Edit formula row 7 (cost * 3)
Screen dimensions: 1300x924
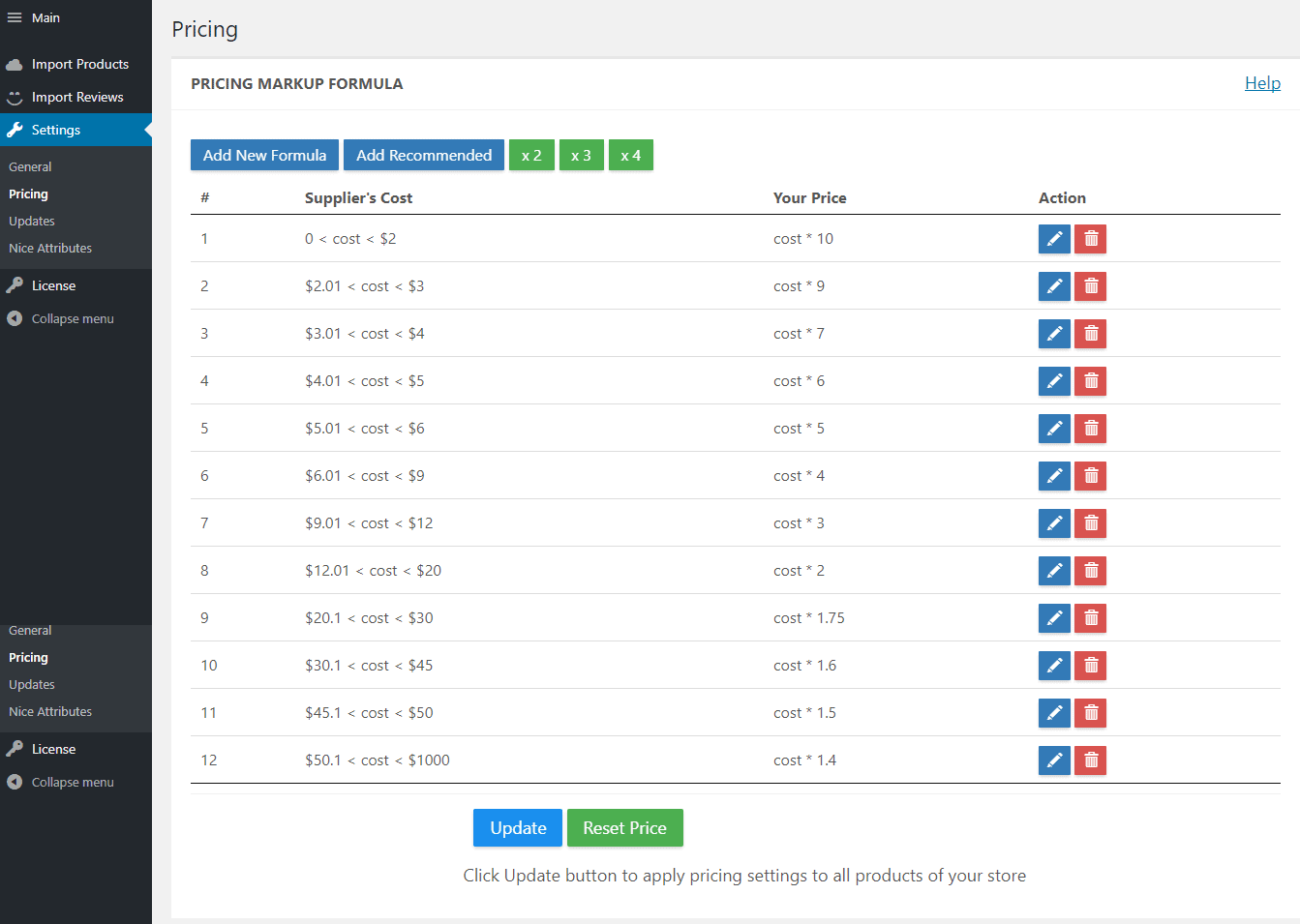click(x=1054, y=523)
